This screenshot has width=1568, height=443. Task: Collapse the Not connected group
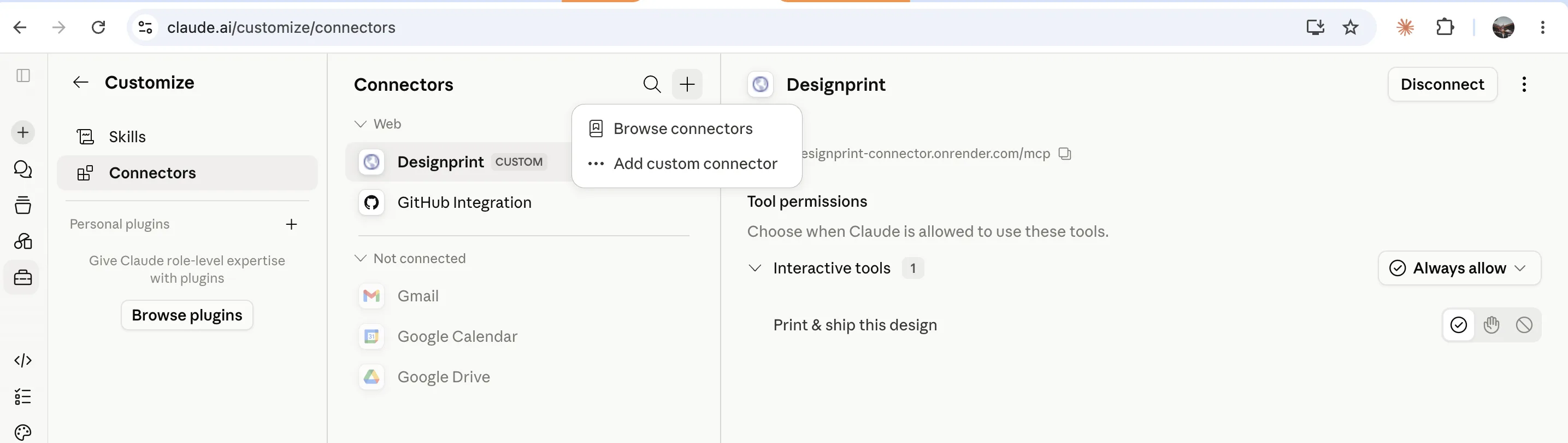click(361, 258)
